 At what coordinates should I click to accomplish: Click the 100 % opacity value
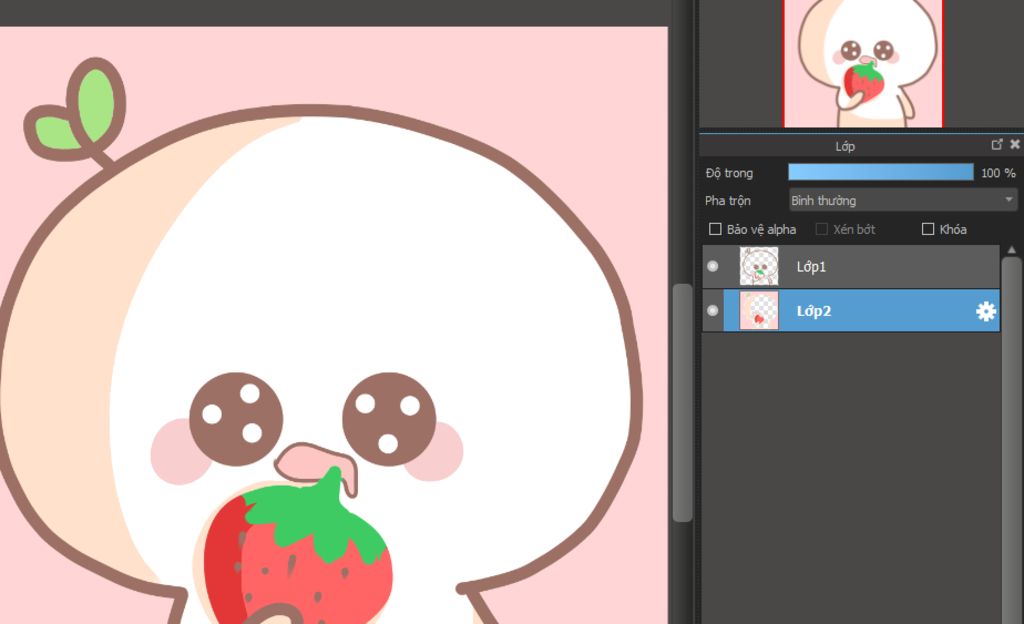click(998, 173)
